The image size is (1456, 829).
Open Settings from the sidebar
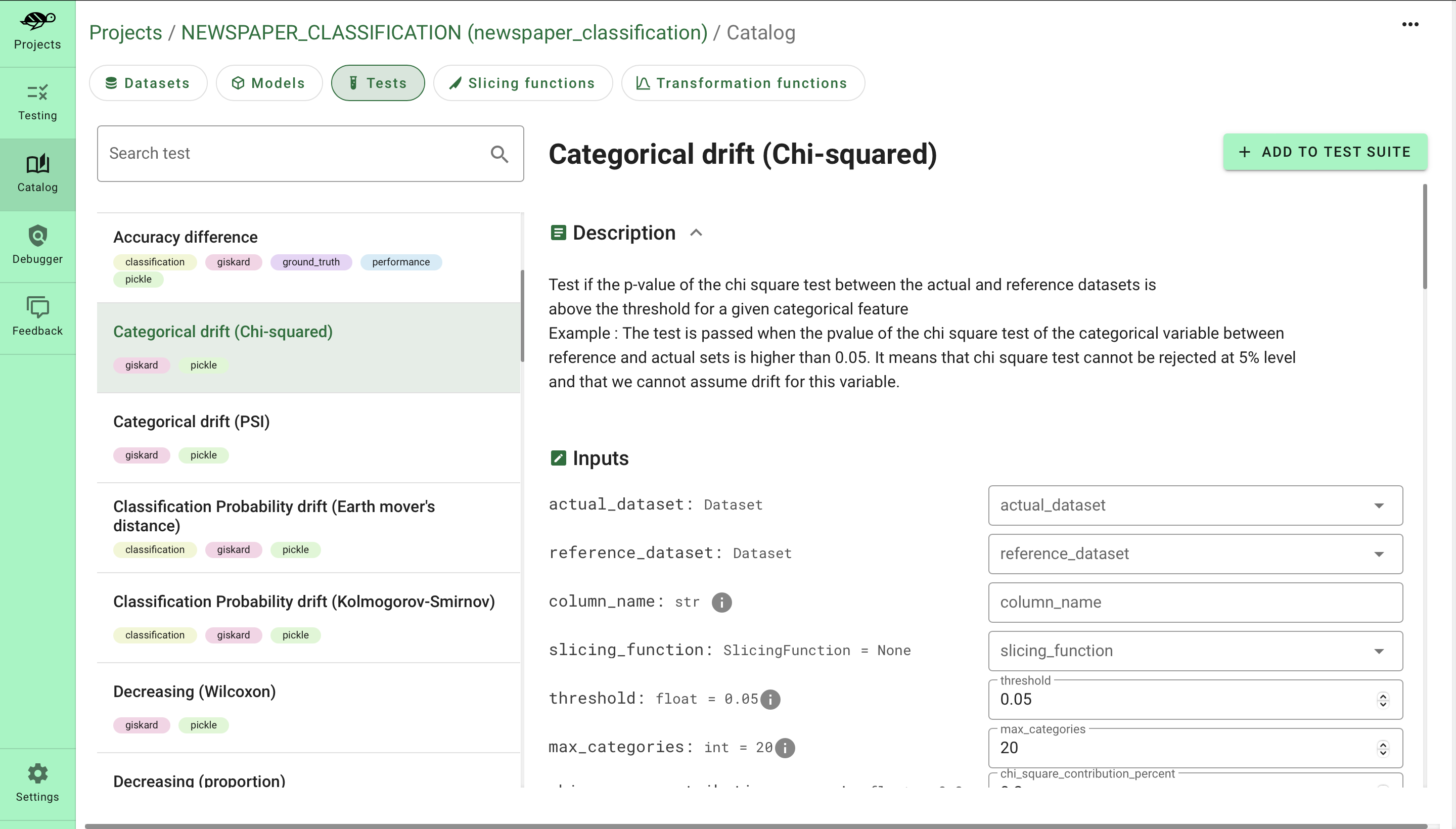37,783
